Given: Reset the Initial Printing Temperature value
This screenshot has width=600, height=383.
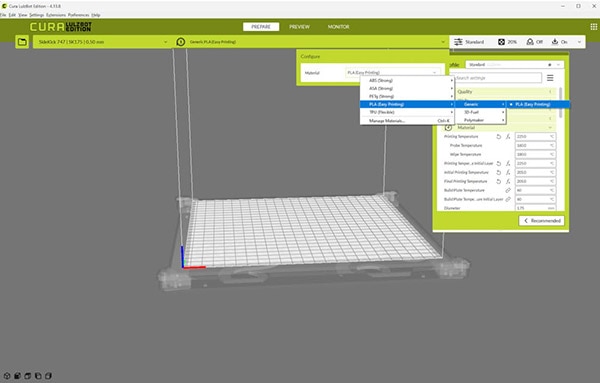Looking at the screenshot, I should [x=499, y=172].
